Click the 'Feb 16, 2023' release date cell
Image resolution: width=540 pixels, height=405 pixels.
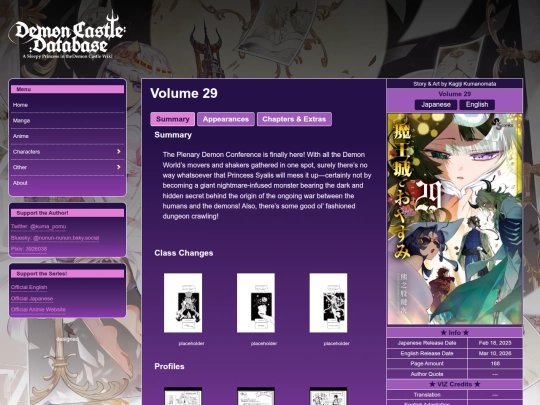click(495, 343)
